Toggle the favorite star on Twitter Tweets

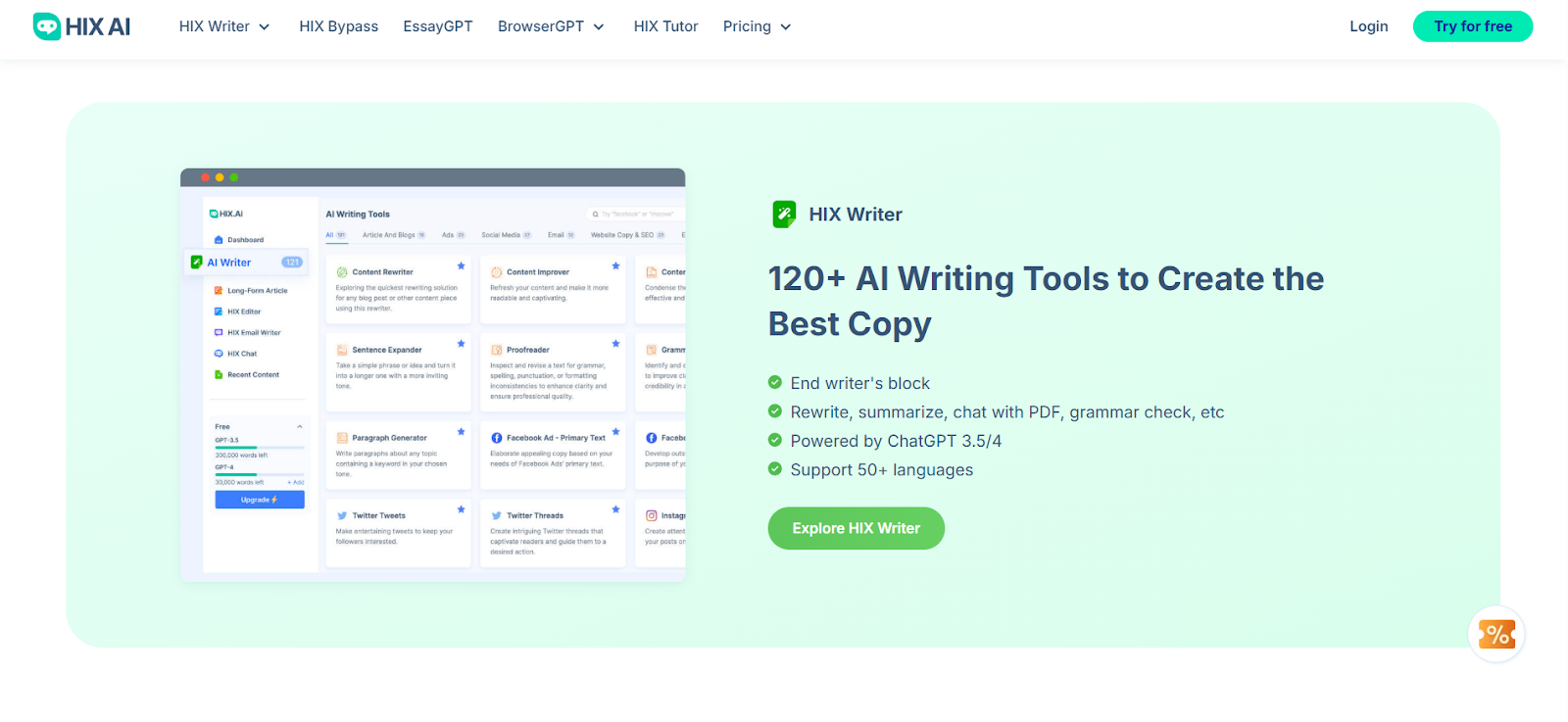[461, 509]
